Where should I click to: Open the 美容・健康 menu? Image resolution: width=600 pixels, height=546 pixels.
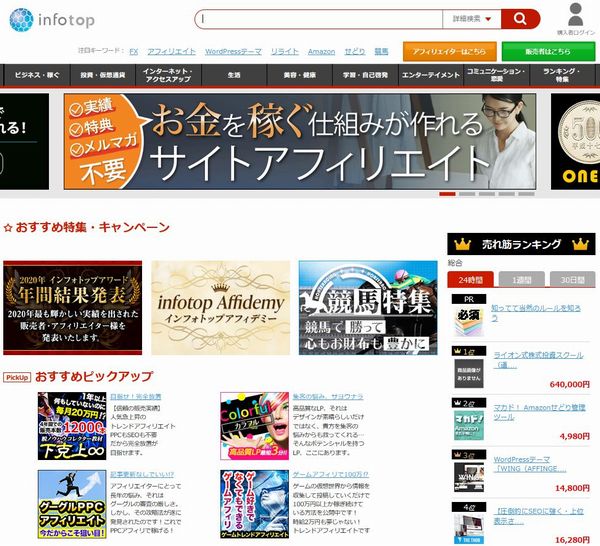300,75
